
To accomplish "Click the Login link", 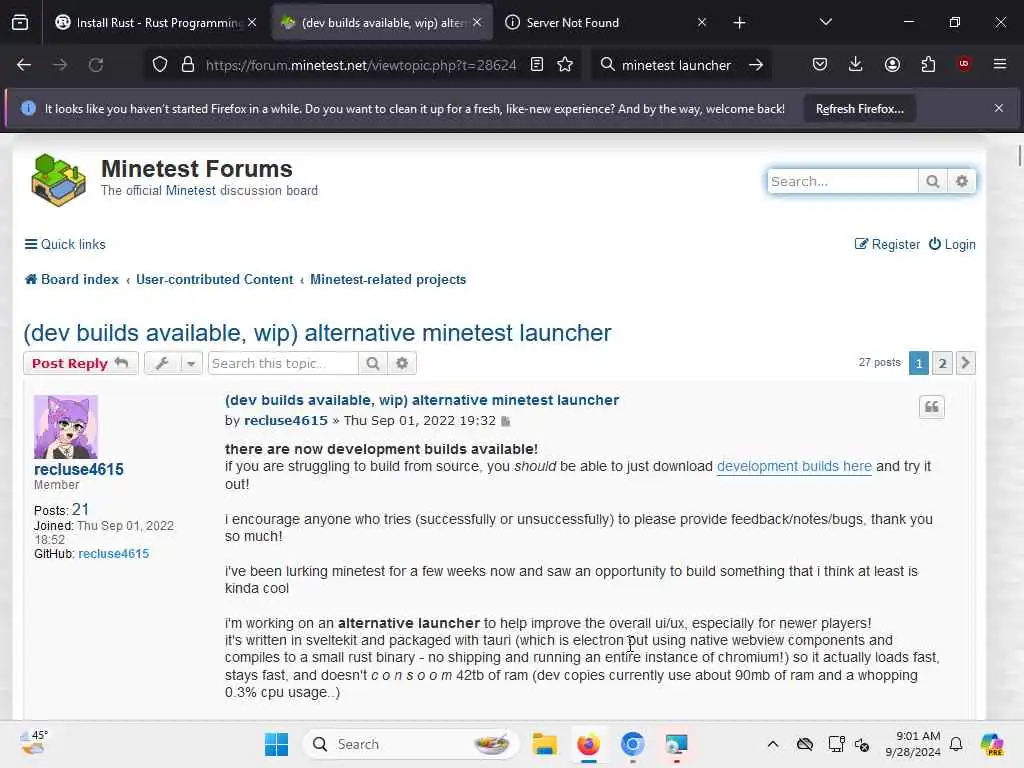I will [952, 244].
